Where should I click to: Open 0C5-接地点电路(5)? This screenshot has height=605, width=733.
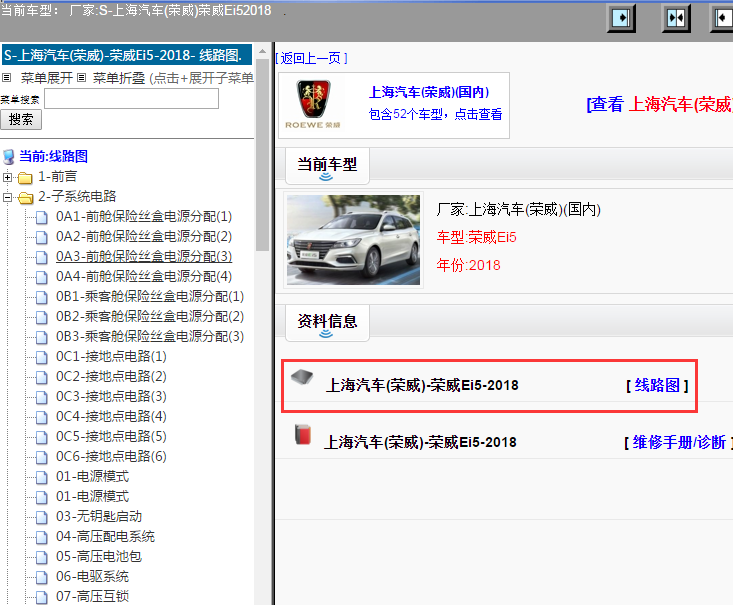pyautogui.click(x=111, y=437)
